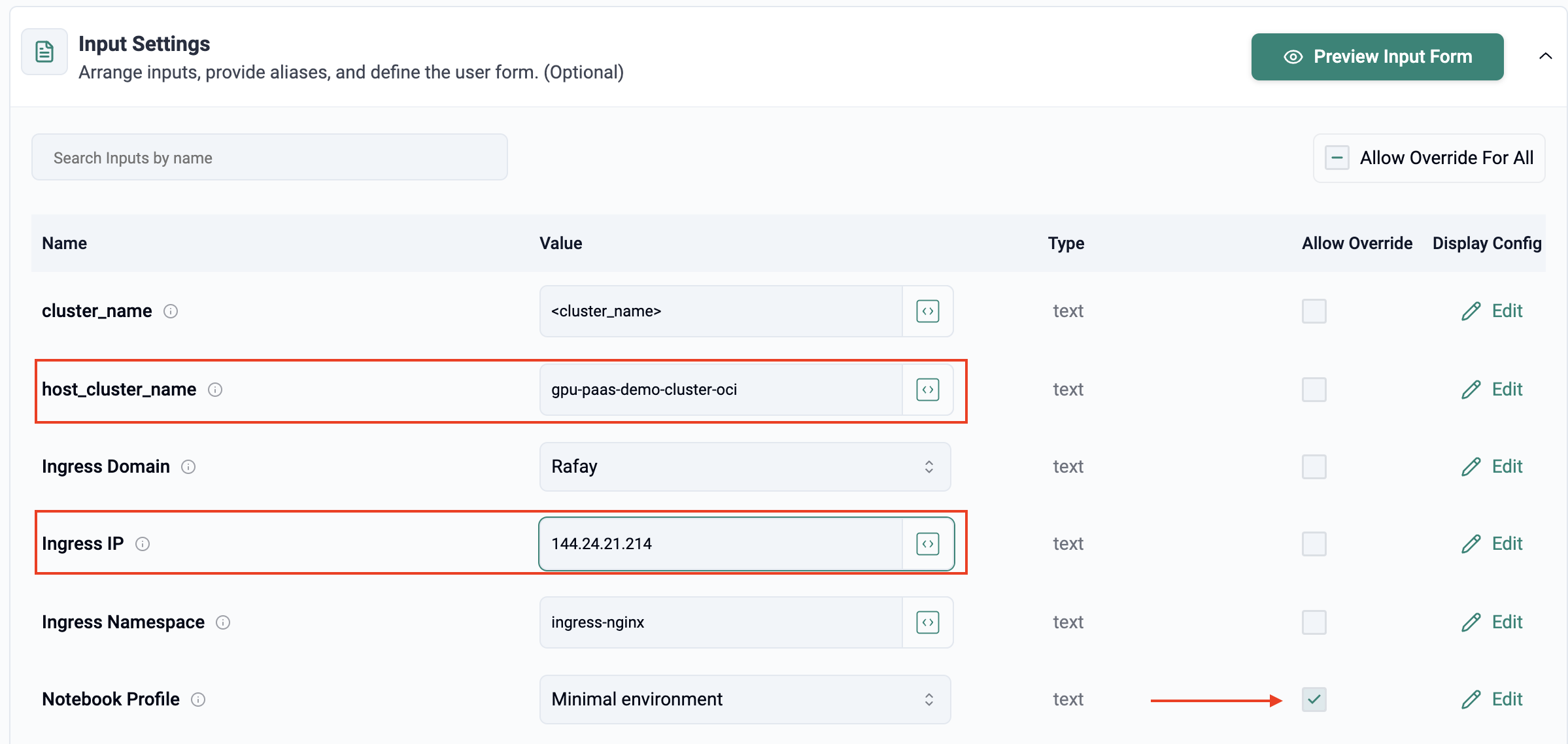Image resolution: width=1568 pixels, height=744 pixels.
Task: Open the Ingress Domain Rafay dropdown
Action: [x=745, y=467]
